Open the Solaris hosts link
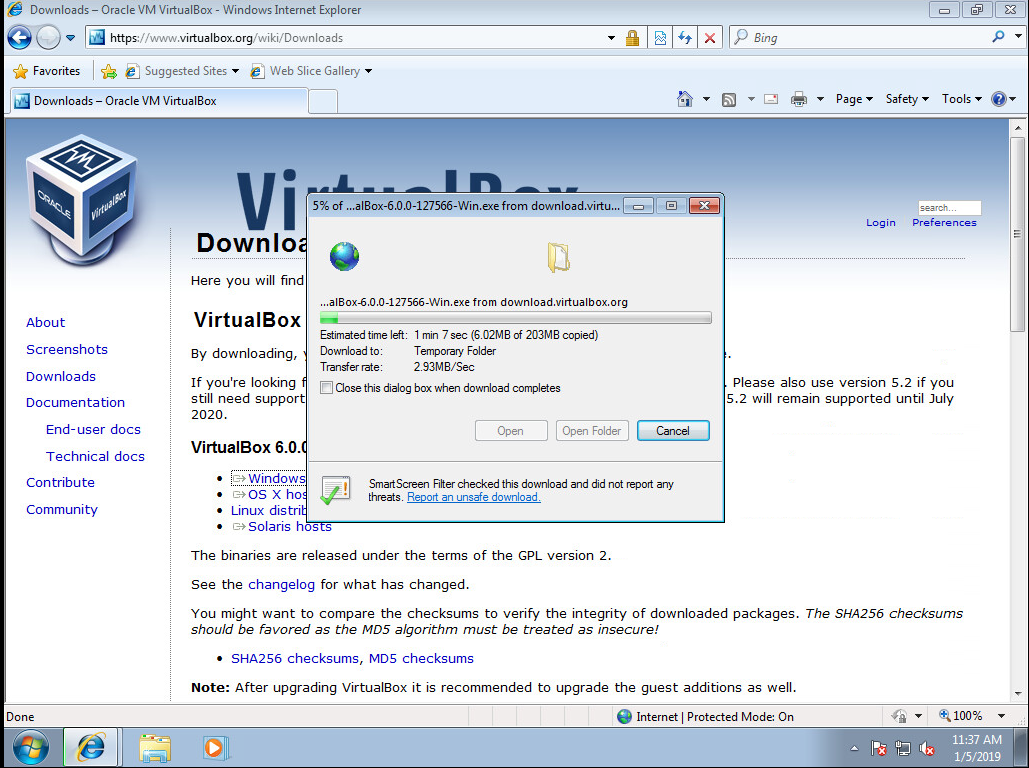The width and height of the screenshot is (1029, 768). 289,526
